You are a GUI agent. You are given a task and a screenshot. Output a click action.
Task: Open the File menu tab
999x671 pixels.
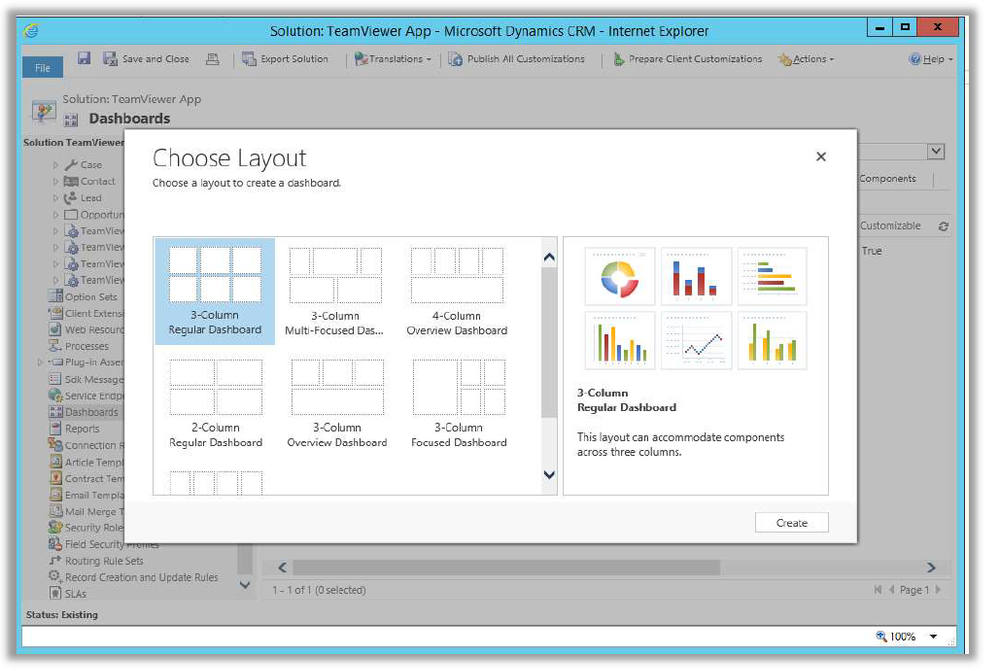click(43, 68)
